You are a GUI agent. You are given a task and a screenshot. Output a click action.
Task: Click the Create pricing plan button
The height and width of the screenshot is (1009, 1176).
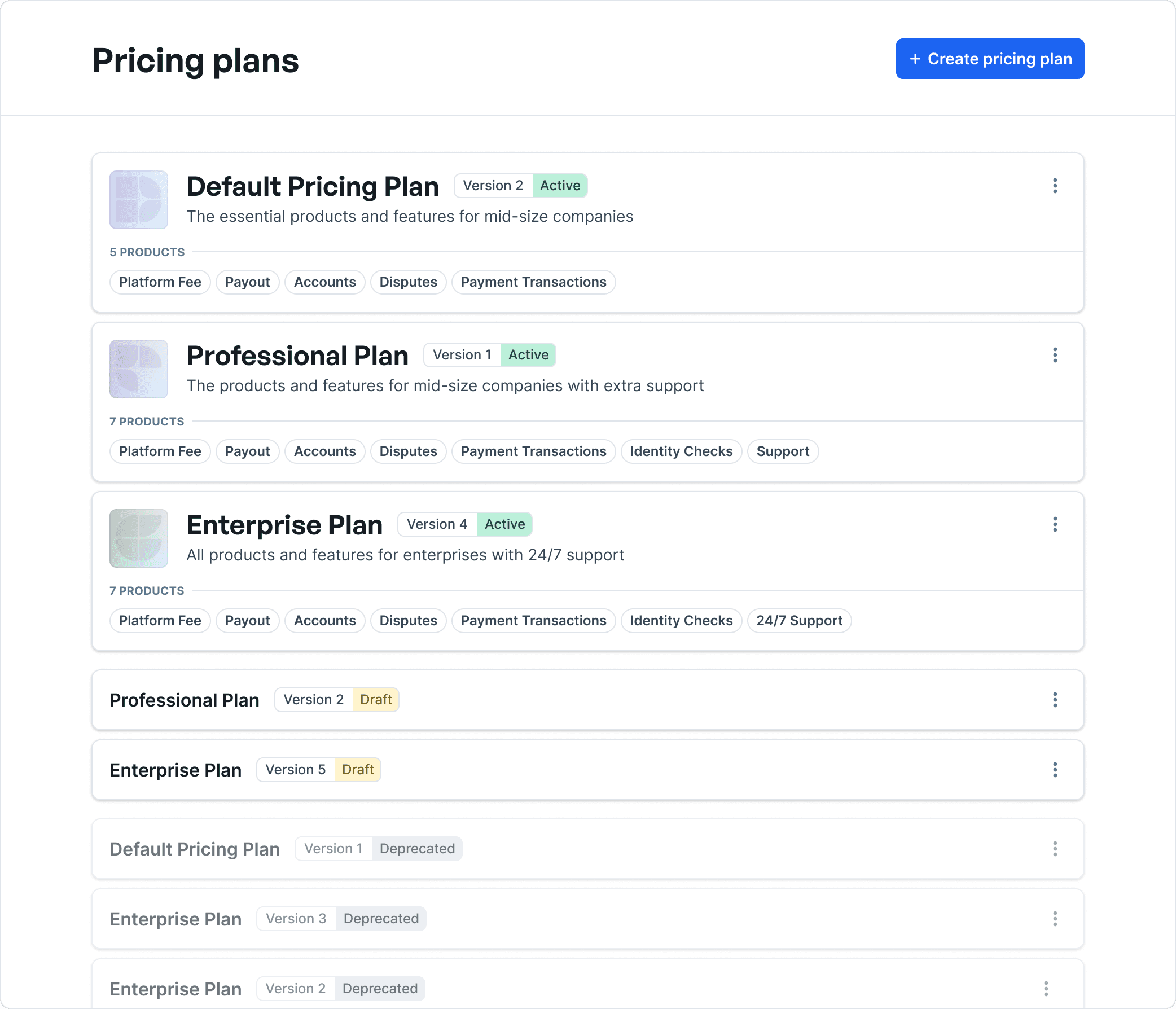(989, 59)
